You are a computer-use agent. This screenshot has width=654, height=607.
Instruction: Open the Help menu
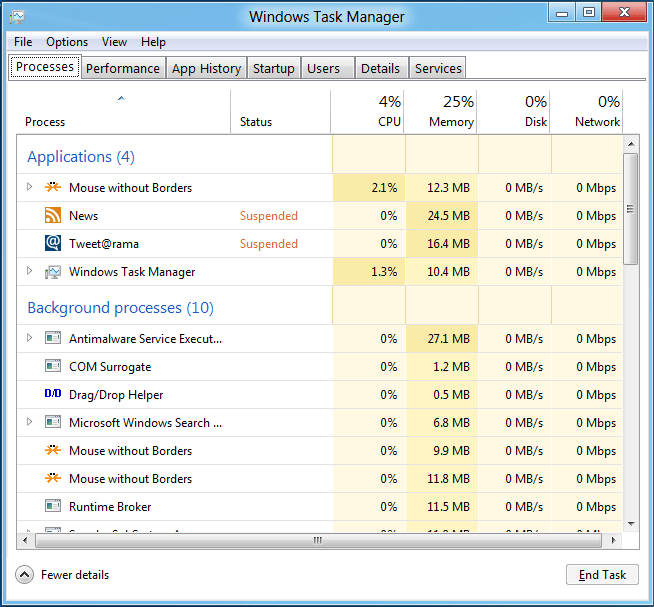point(153,42)
